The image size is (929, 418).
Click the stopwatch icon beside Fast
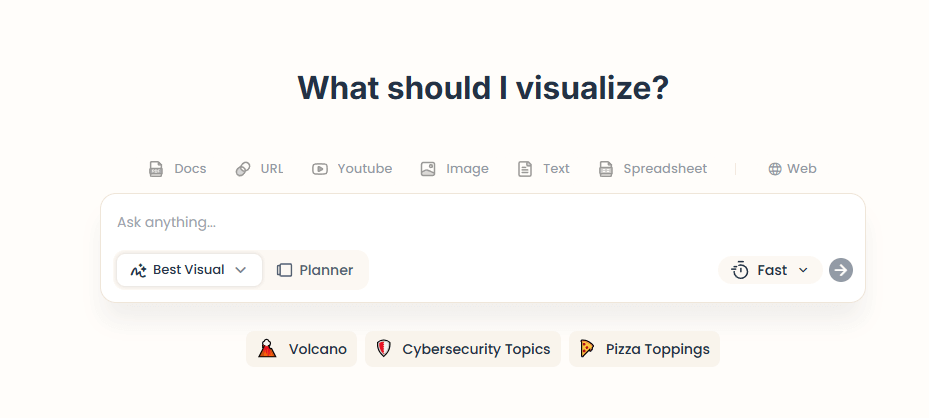pyautogui.click(x=740, y=270)
